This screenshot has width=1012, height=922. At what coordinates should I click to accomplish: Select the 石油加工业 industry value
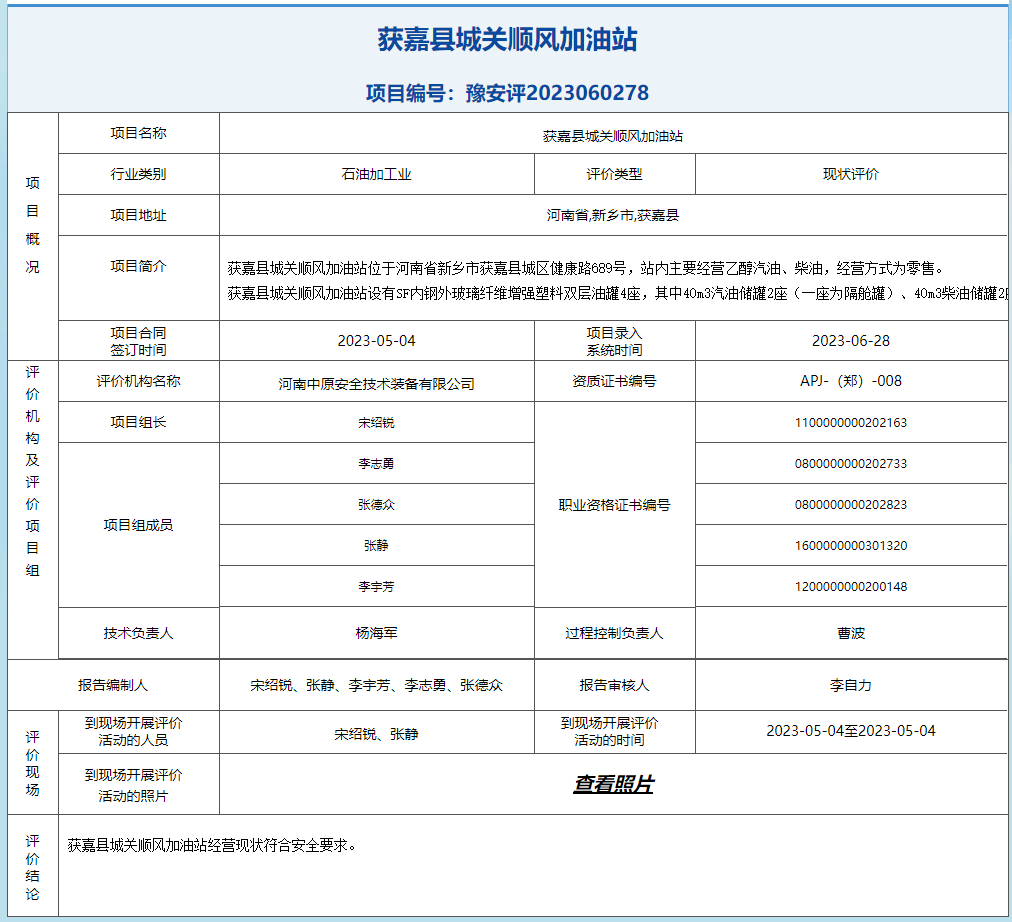coord(376,174)
